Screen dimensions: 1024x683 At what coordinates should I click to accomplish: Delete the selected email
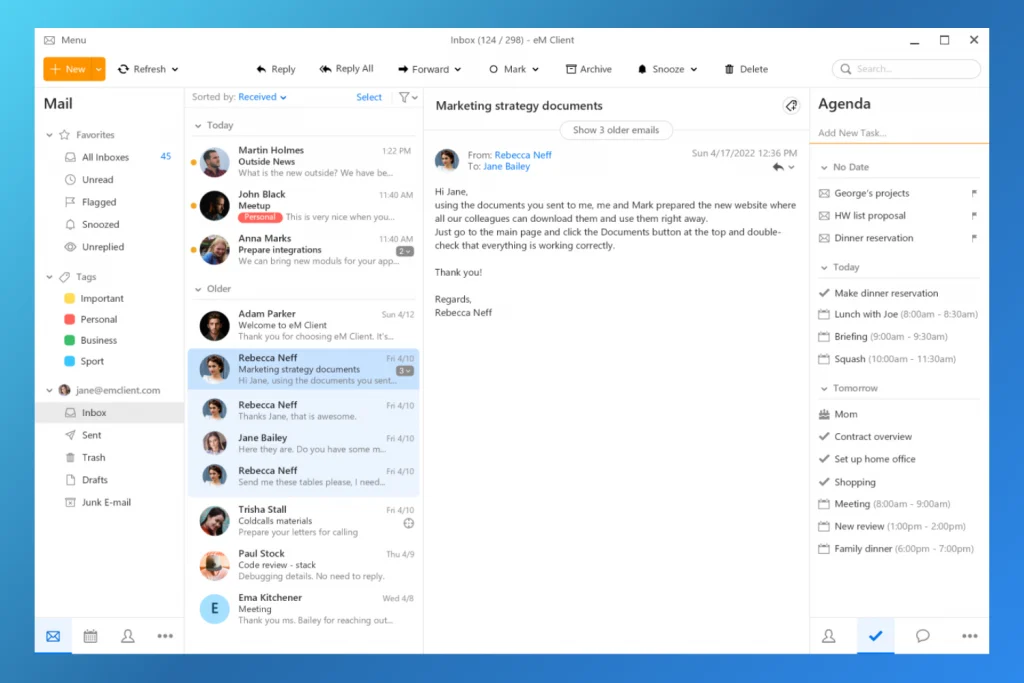746,69
